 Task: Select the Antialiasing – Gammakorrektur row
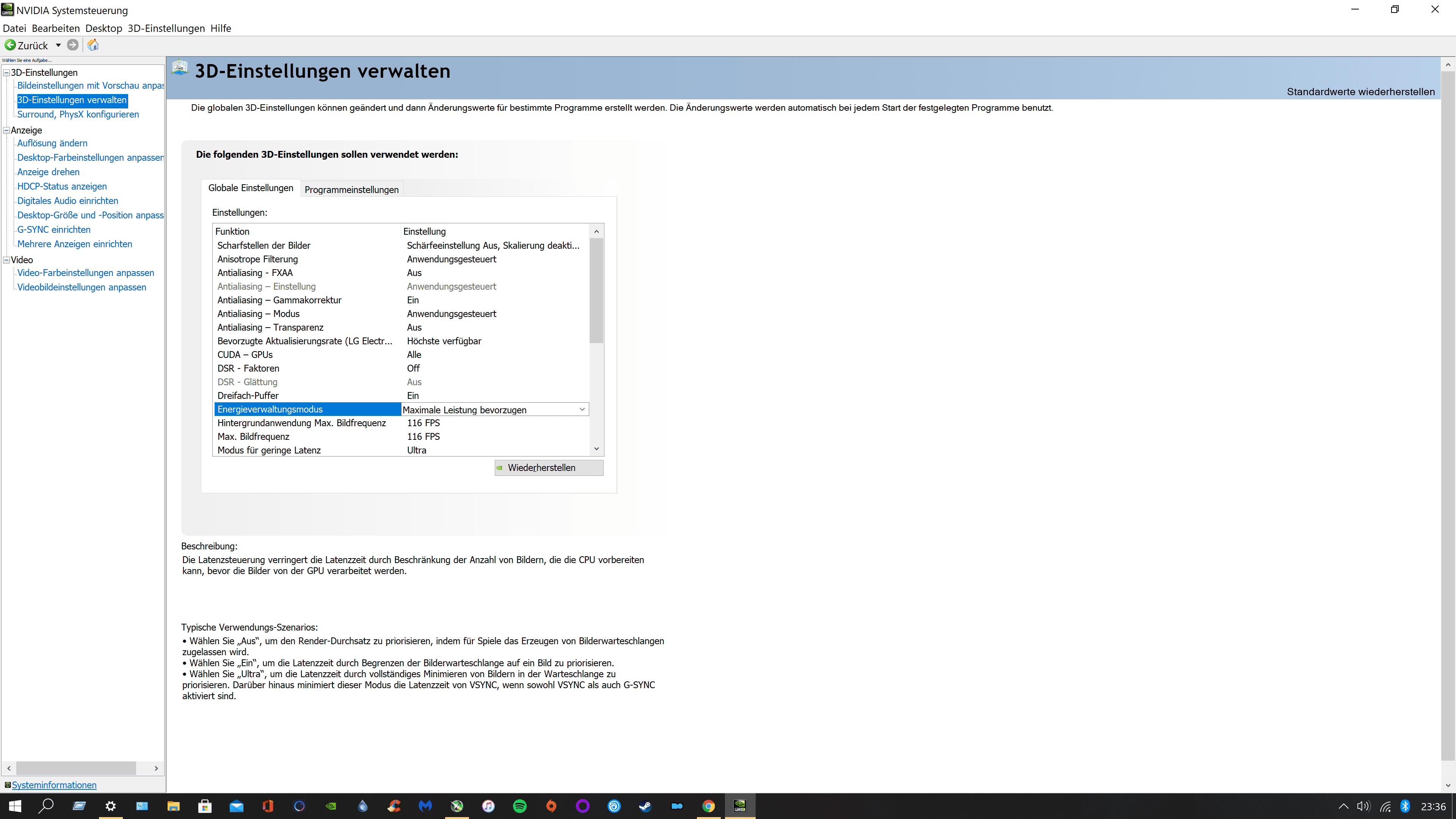(401, 300)
